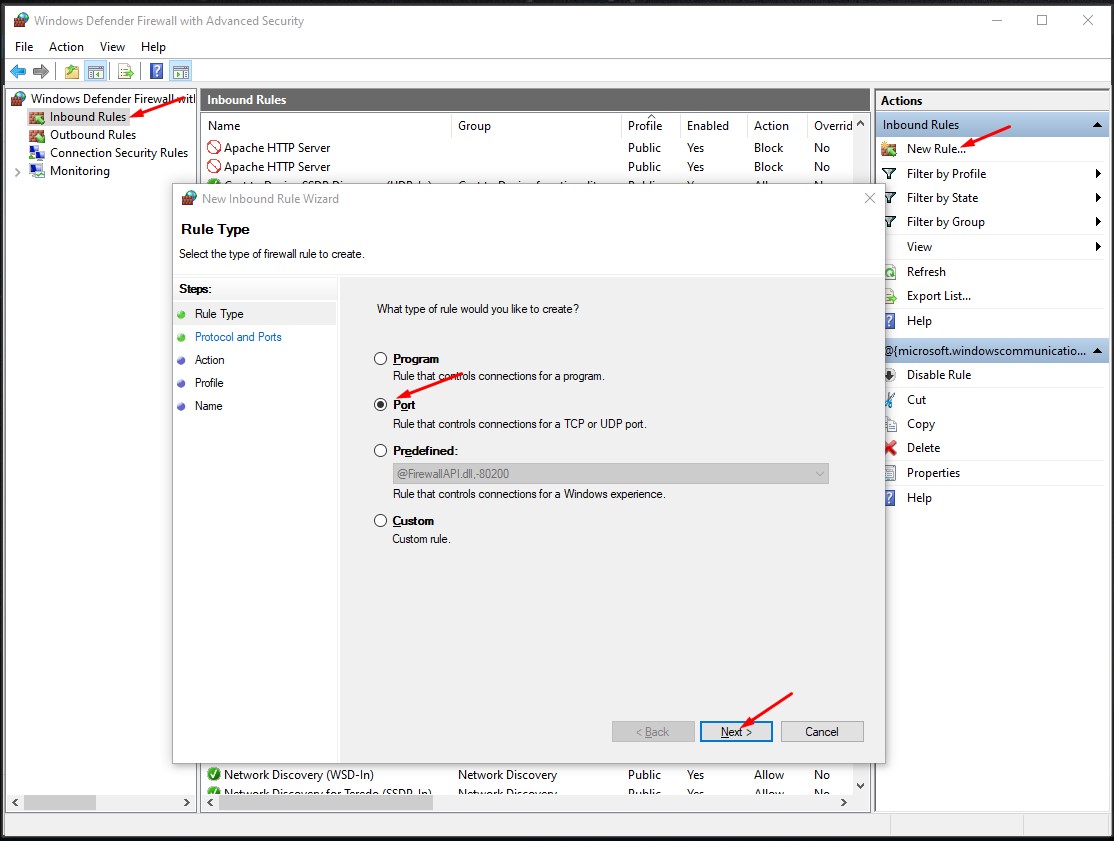The height and width of the screenshot is (841, 1114).
Task: Click the Export List toolbar icon
Action: (x=125, y=71)
